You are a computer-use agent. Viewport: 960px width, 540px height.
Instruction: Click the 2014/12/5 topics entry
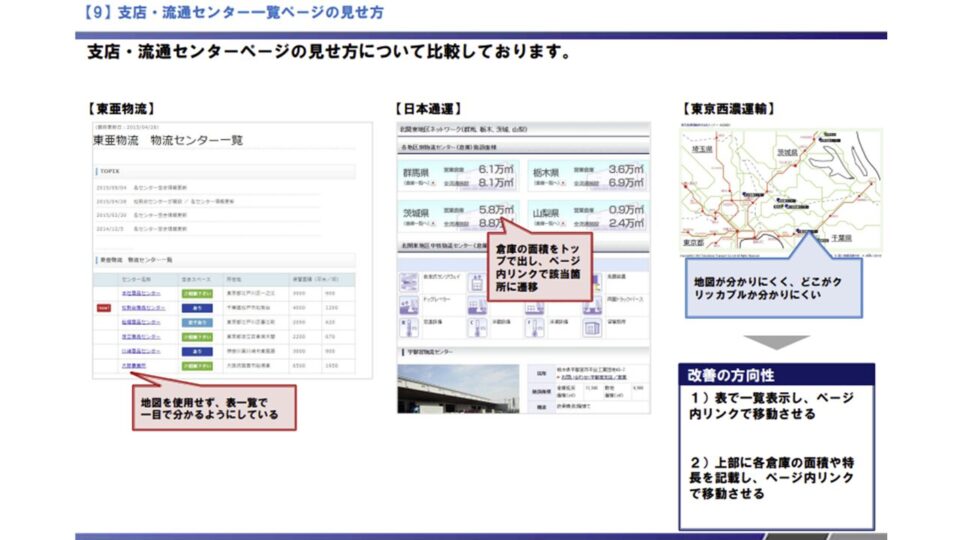coord(141,229)
